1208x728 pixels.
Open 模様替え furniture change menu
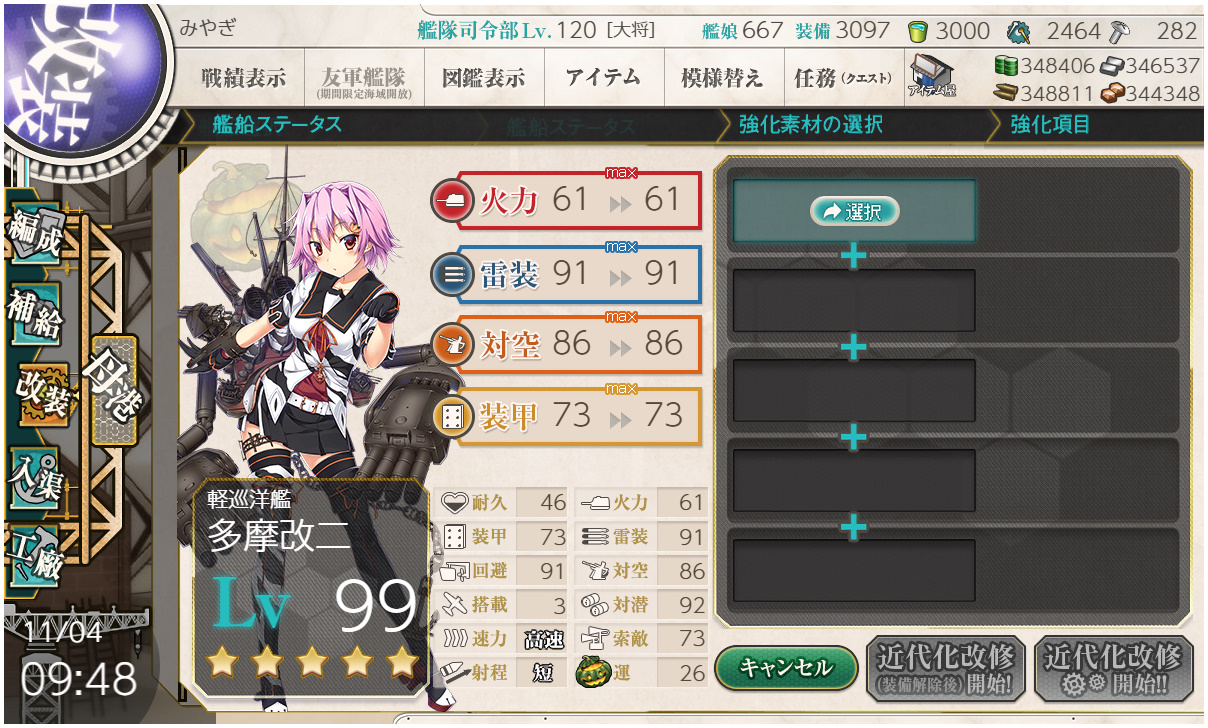tap(723, 78)
